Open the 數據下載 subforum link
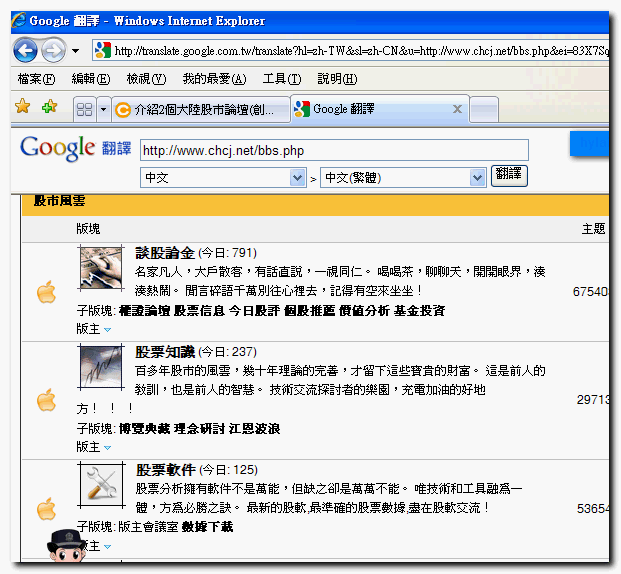This screenshot has height=574, width=621. (207, 527)
